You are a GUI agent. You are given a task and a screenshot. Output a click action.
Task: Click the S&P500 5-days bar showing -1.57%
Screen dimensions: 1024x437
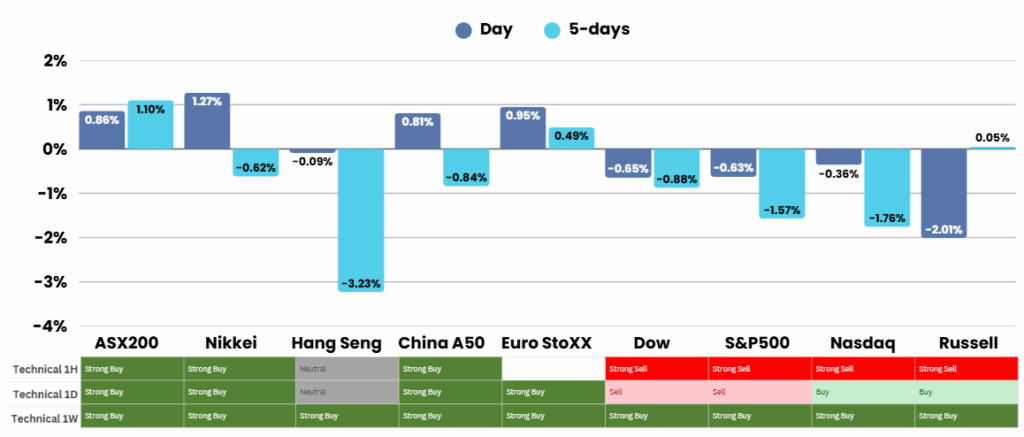click(x=782, y=183)
